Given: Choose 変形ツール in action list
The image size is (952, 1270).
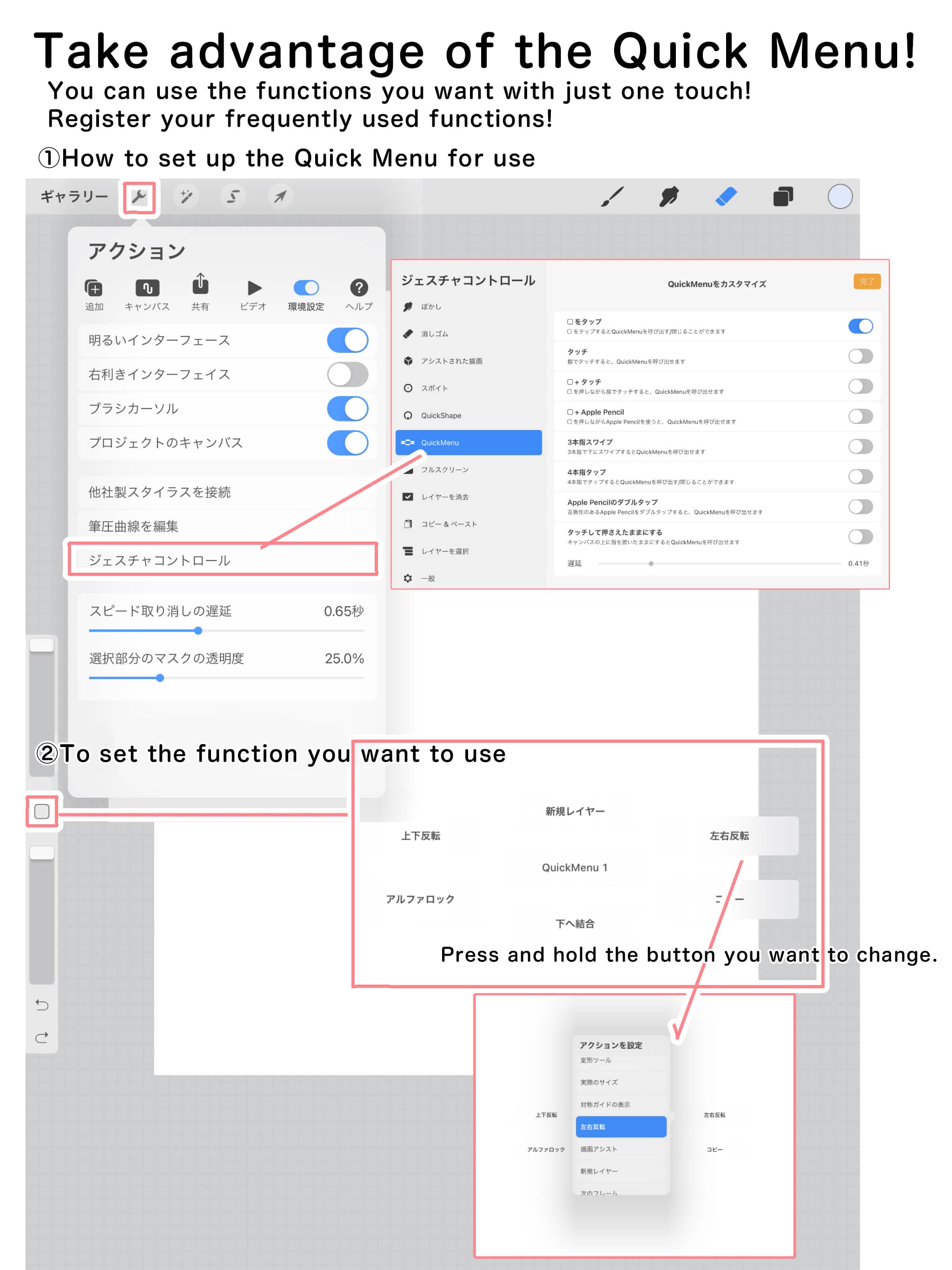Looking at the screenshot, I should [621, 1060].
